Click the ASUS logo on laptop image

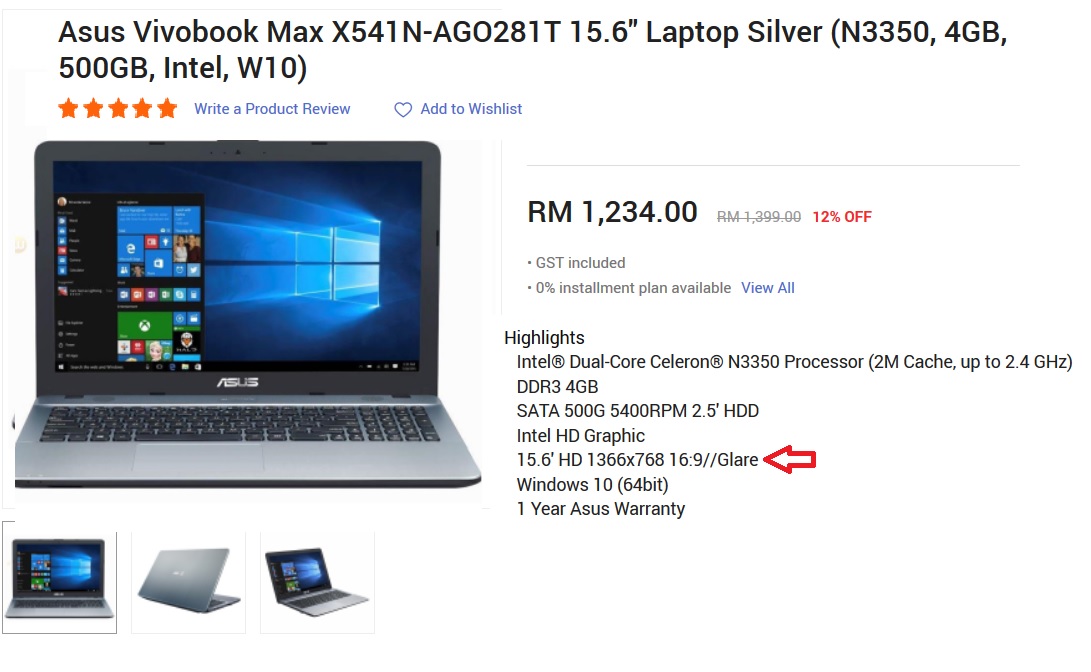[237, 383]
